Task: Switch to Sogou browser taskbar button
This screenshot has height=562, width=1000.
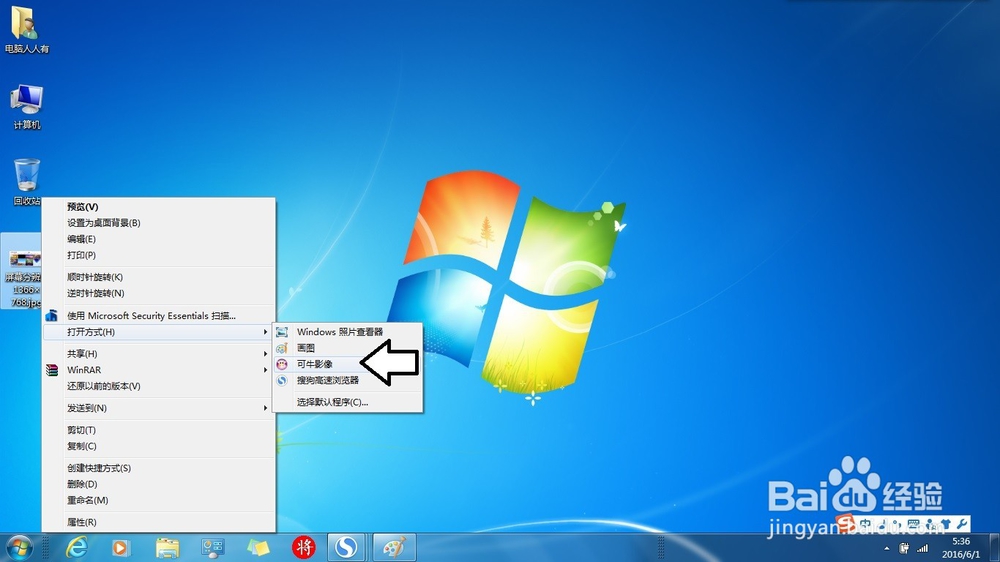Action: point(346,547)
